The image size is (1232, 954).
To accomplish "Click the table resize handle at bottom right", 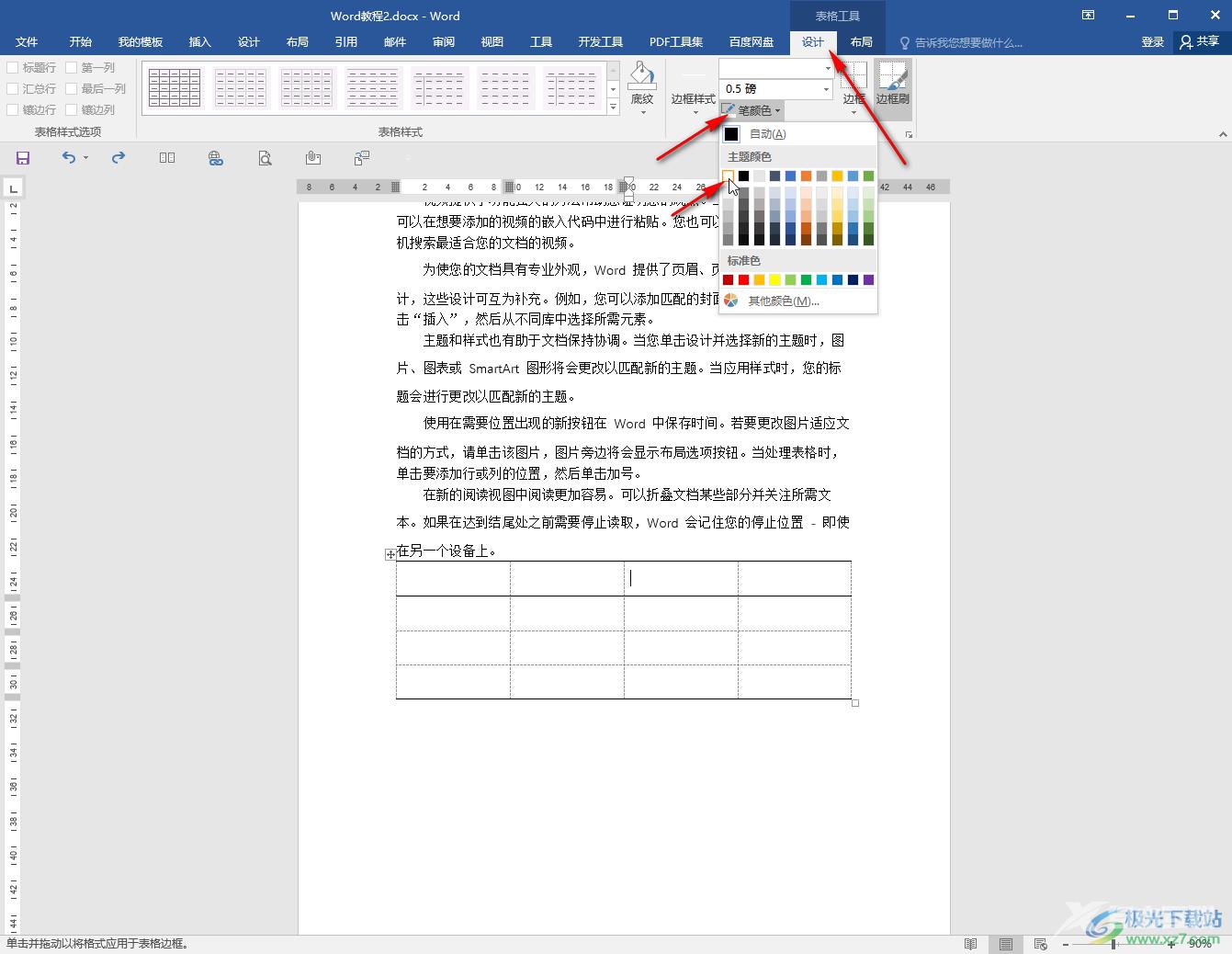I will pyautogui.click(x=855, y=703).
